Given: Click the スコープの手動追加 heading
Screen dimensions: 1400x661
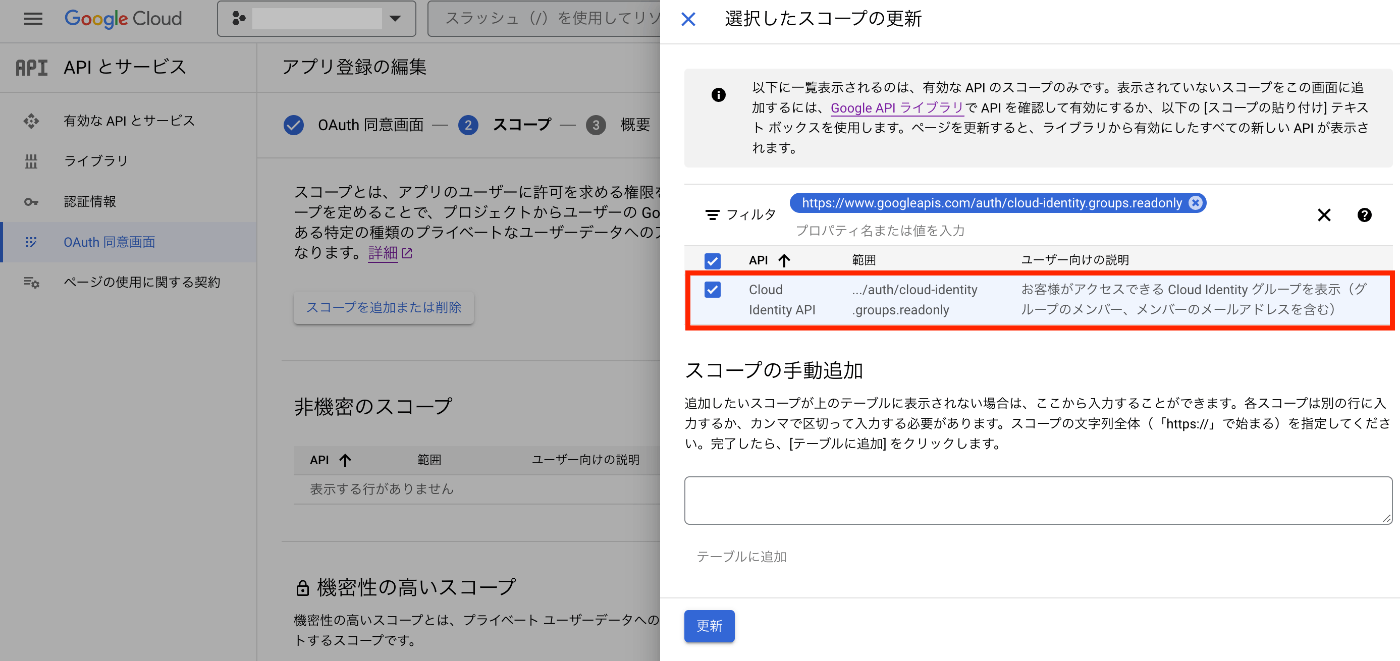Looking at the screenshot, I should click(x=774, y=370).
